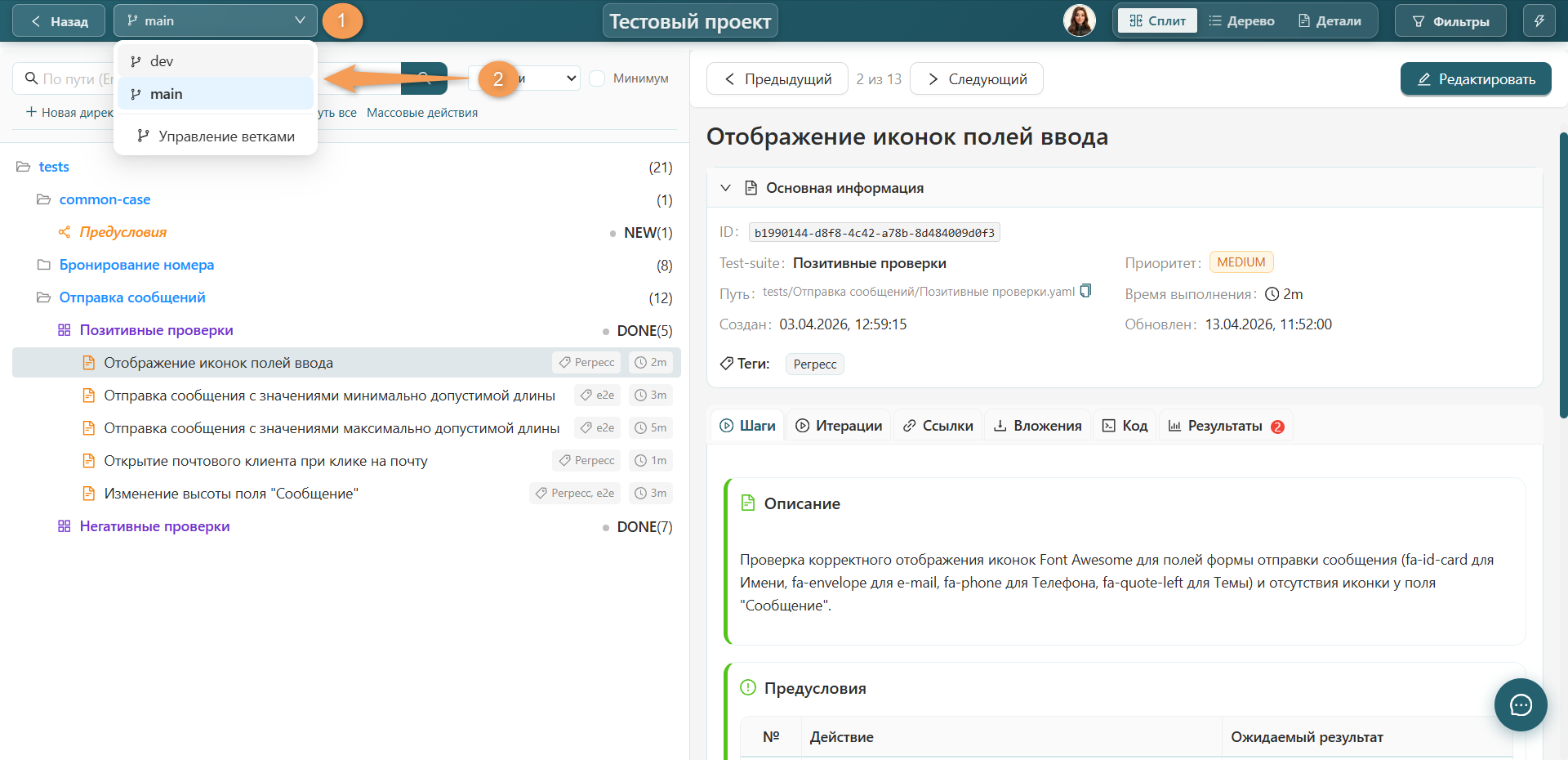The height and width of the screenshot is (760, 1568).
Task: Open the Вложения tab
Action: point(1037,426)
